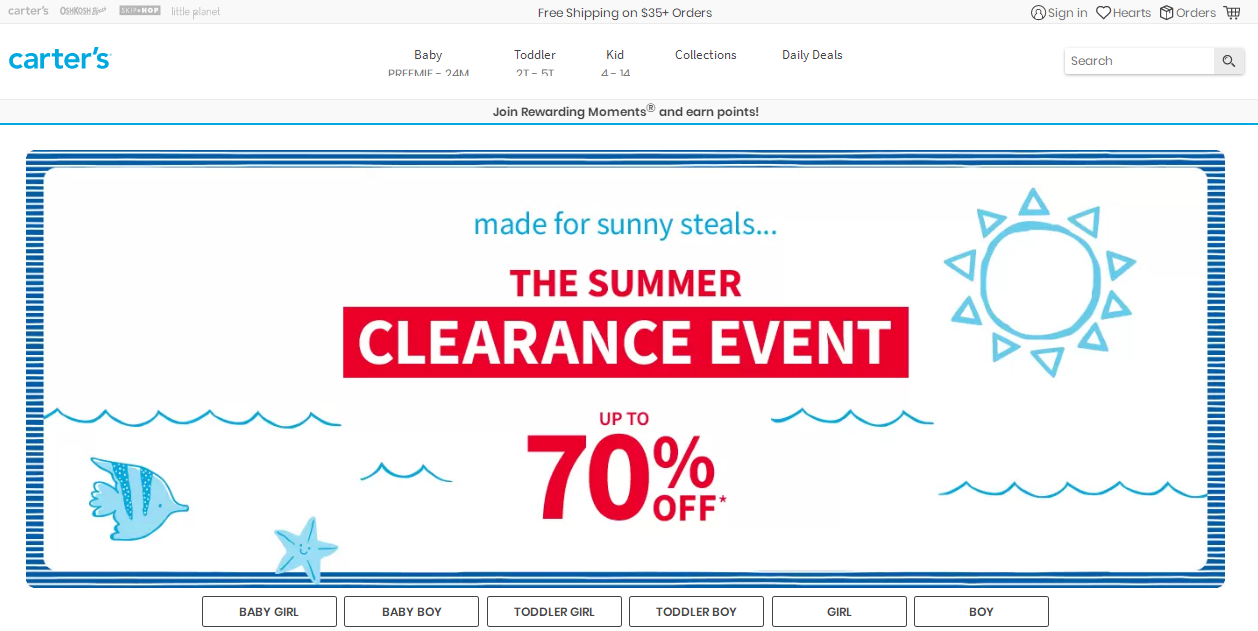This screenshot has width=1258, height=631.
Task: Open the Little Planet brand logo
Action: pyautogui.click(x=196, y=12)
